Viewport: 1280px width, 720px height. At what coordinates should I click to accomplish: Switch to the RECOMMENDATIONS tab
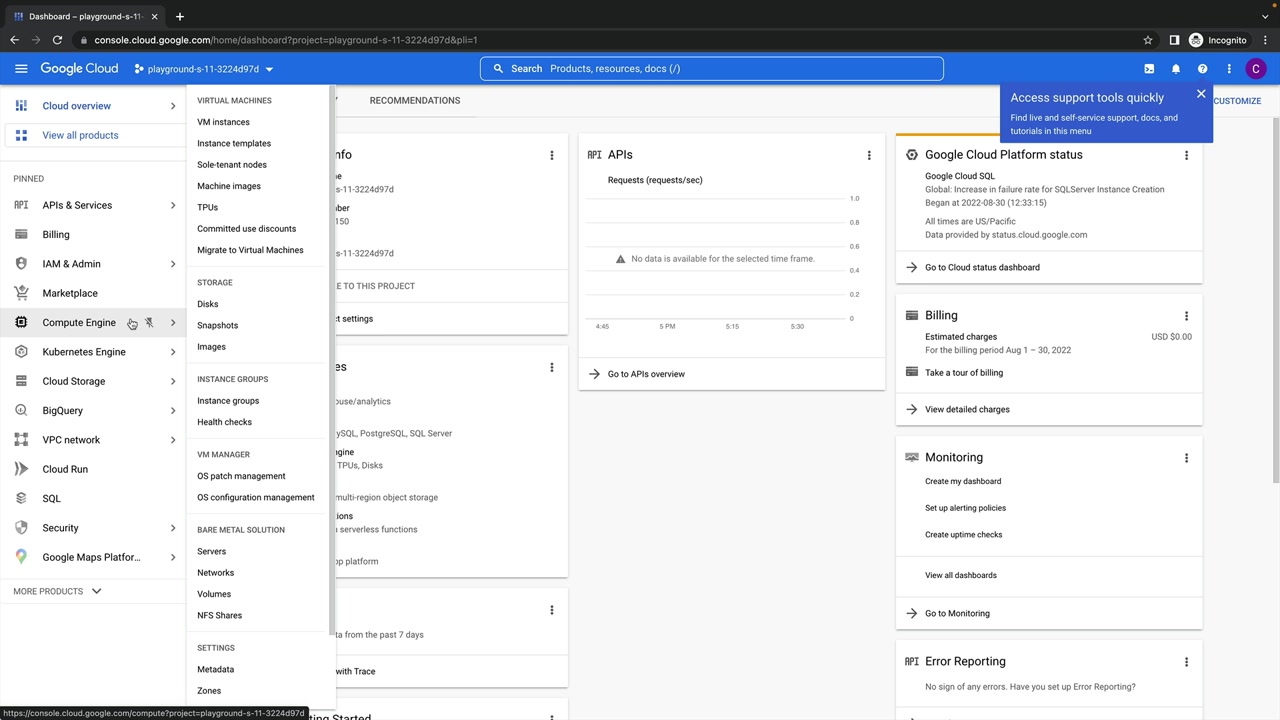pyautogui.click(x=415, y=101)
